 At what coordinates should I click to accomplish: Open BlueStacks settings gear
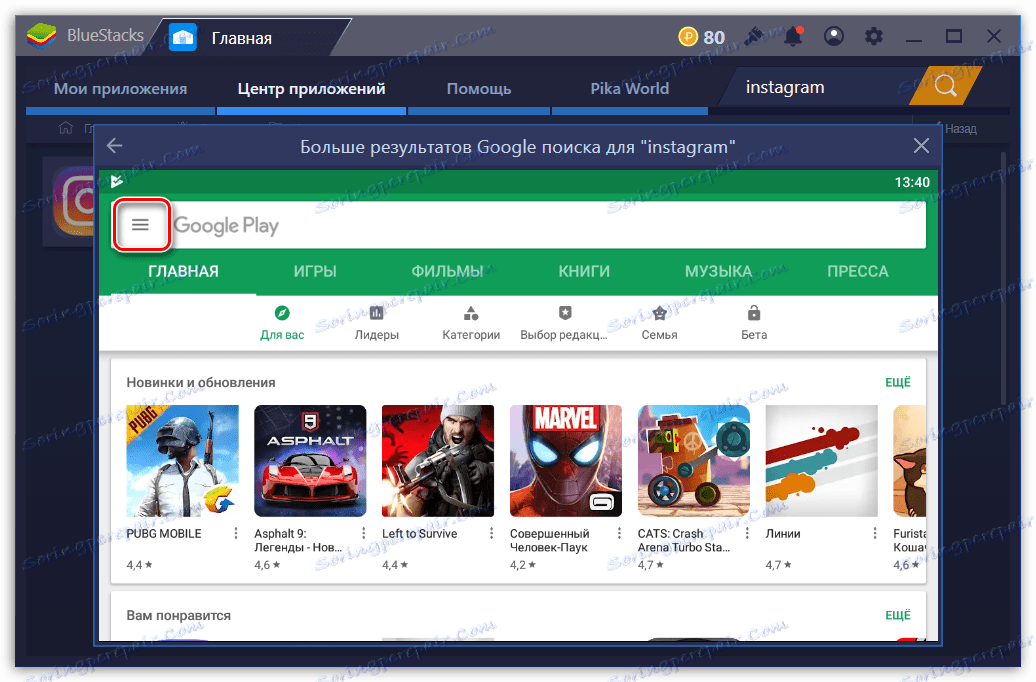point(873,36)
